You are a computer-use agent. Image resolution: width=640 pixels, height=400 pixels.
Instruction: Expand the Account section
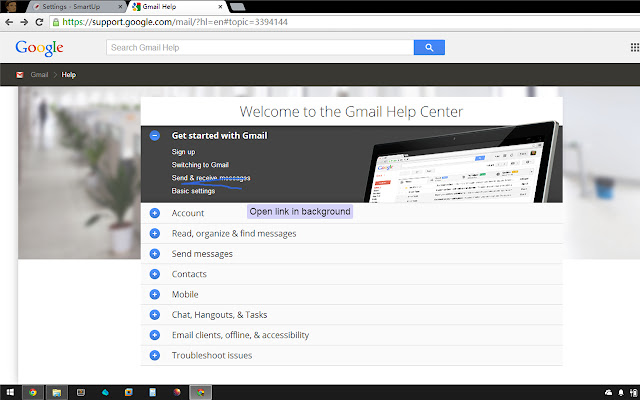[155, 213]
